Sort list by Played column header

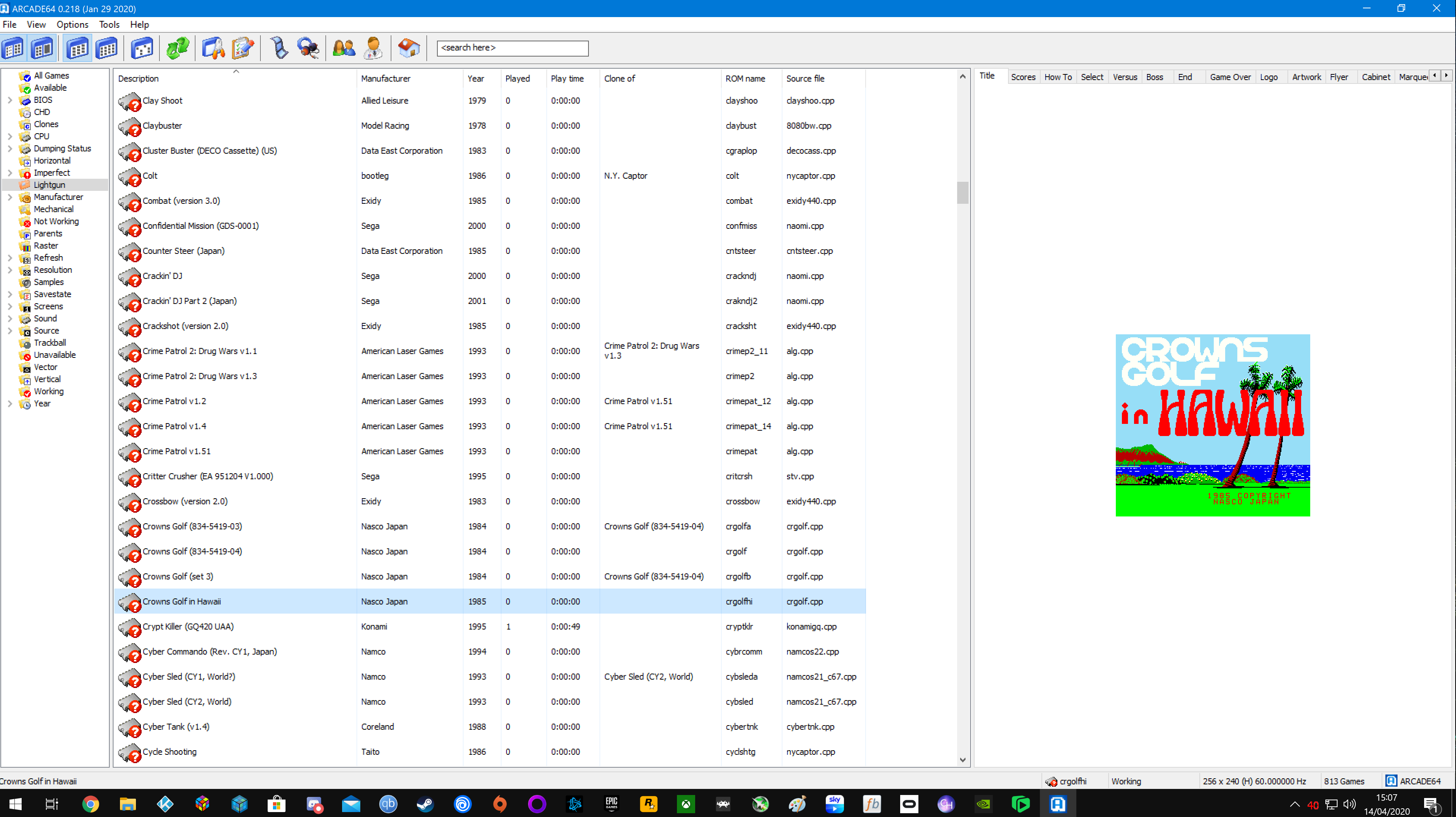524,79
